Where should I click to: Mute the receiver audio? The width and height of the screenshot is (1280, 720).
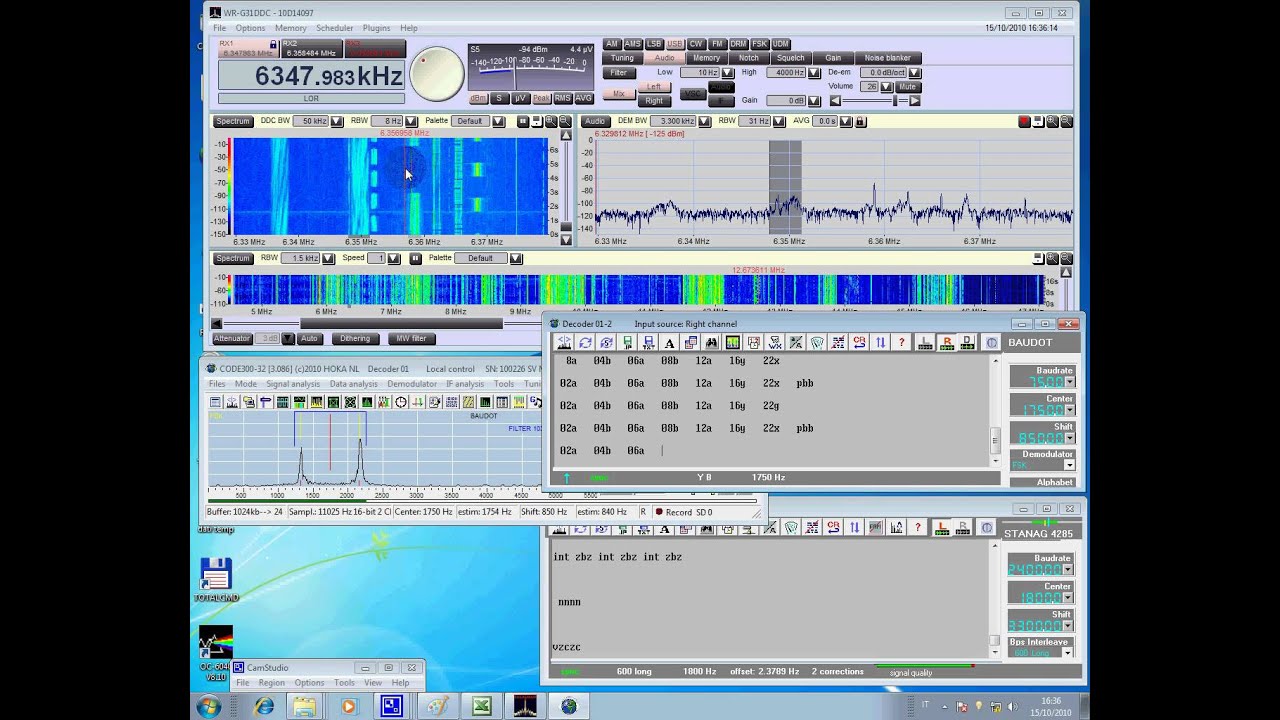(x=908, y=87)
